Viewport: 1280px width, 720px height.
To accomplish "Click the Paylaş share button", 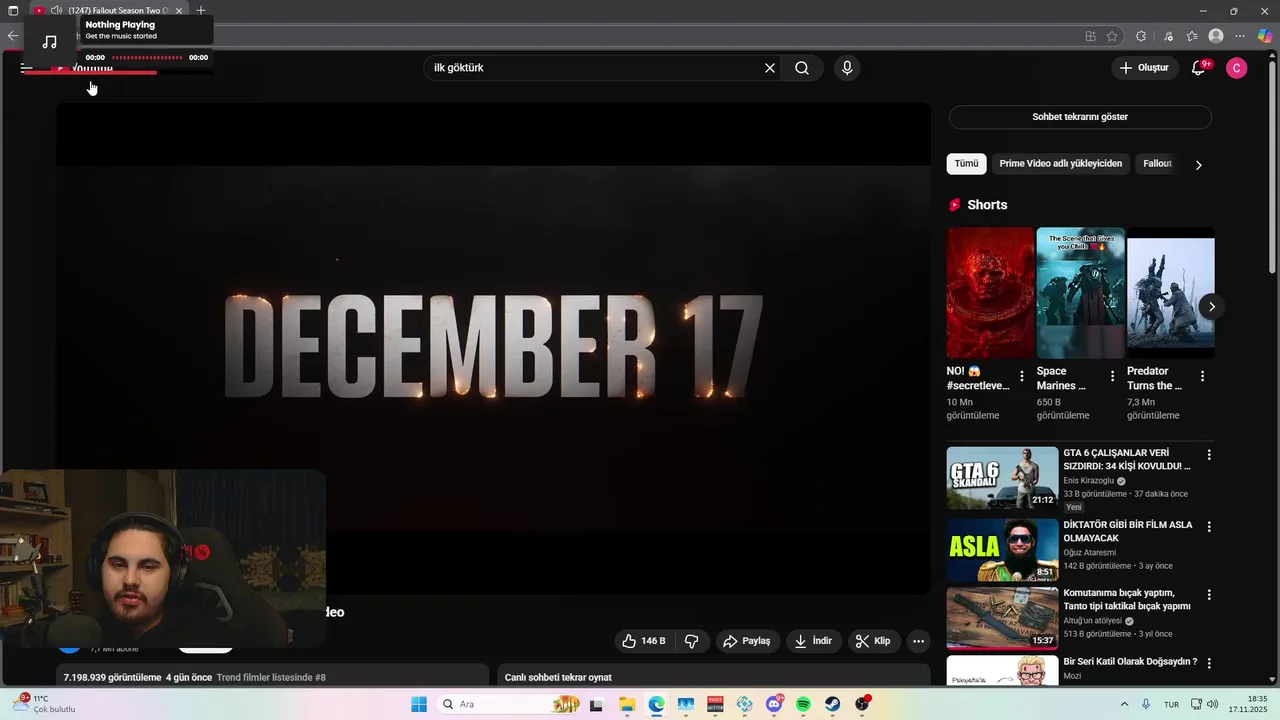I will coord(747,641).
